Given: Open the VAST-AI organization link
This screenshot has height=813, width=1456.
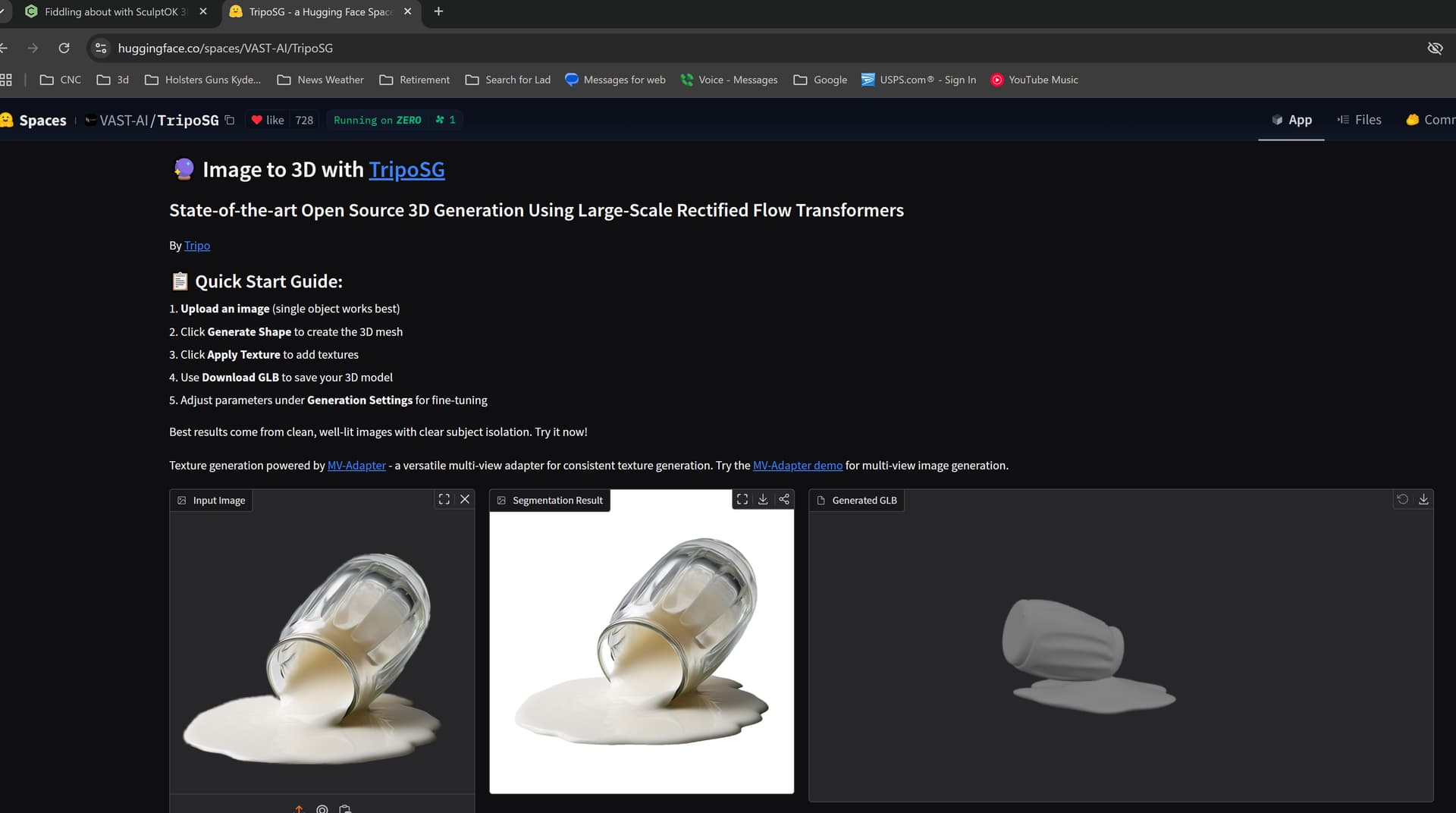Looking at the screenshot, I should 124,120.
